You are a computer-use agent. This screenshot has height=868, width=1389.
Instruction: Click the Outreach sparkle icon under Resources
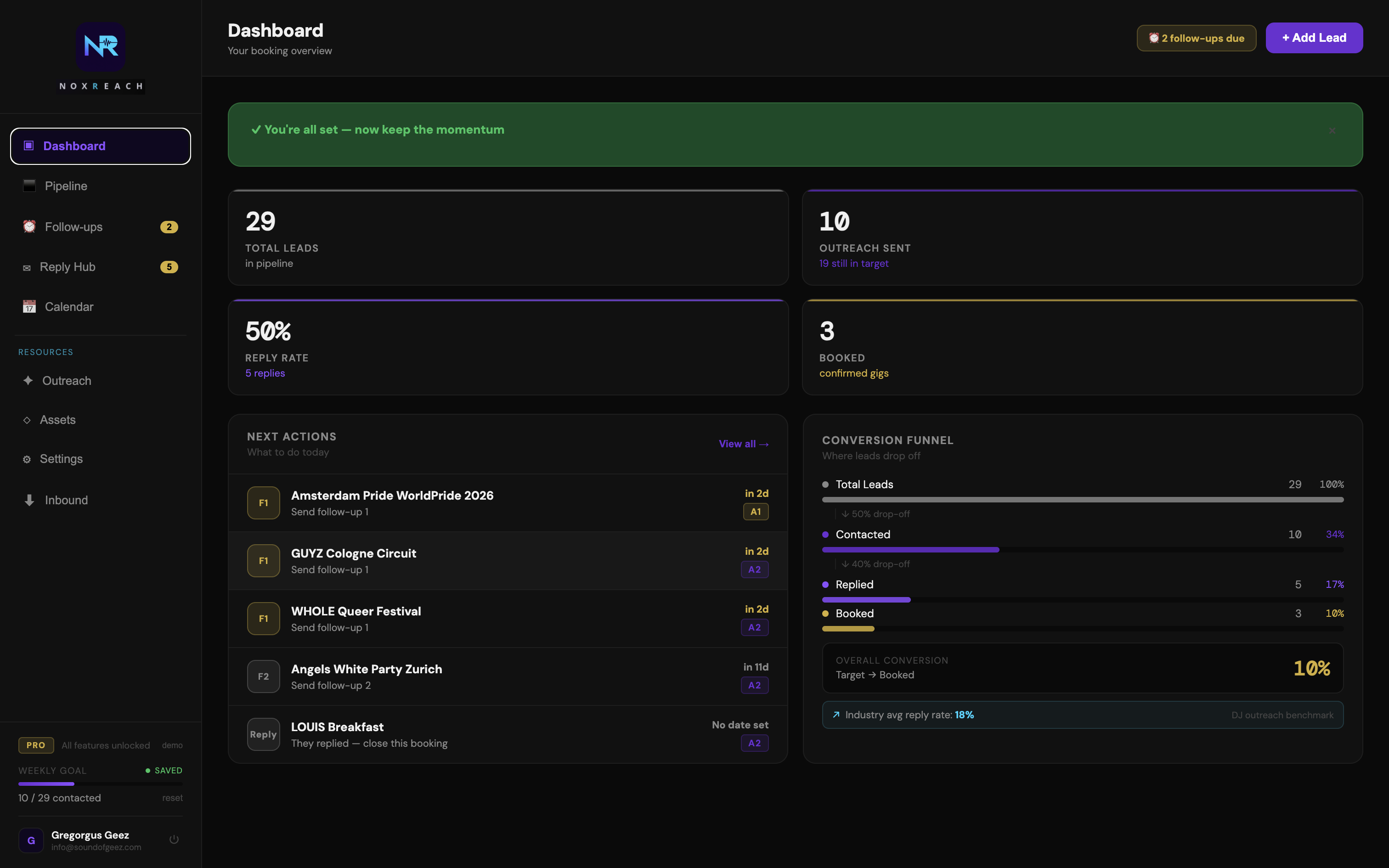click(x=28, y=381)
